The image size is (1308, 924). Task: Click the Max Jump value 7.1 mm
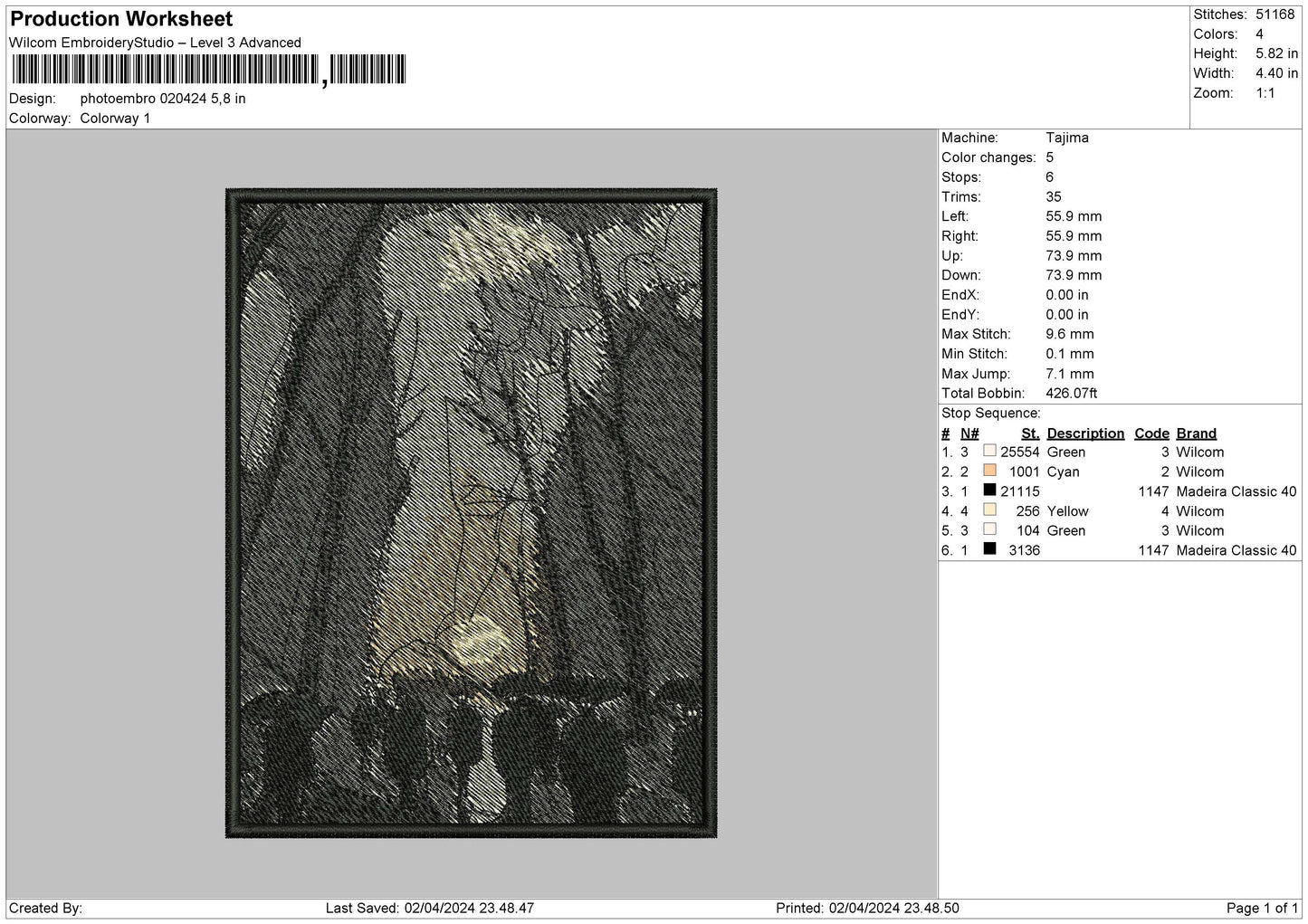(x=1070, y=374)
